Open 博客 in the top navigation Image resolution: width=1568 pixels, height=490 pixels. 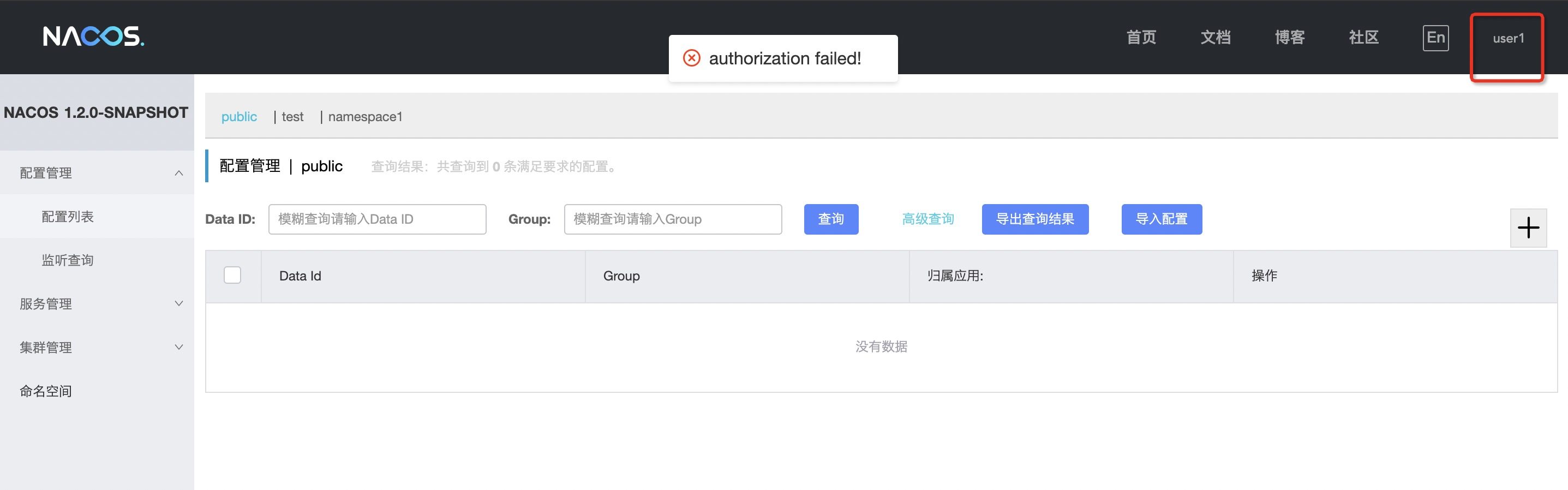[x=1289, y=37]
